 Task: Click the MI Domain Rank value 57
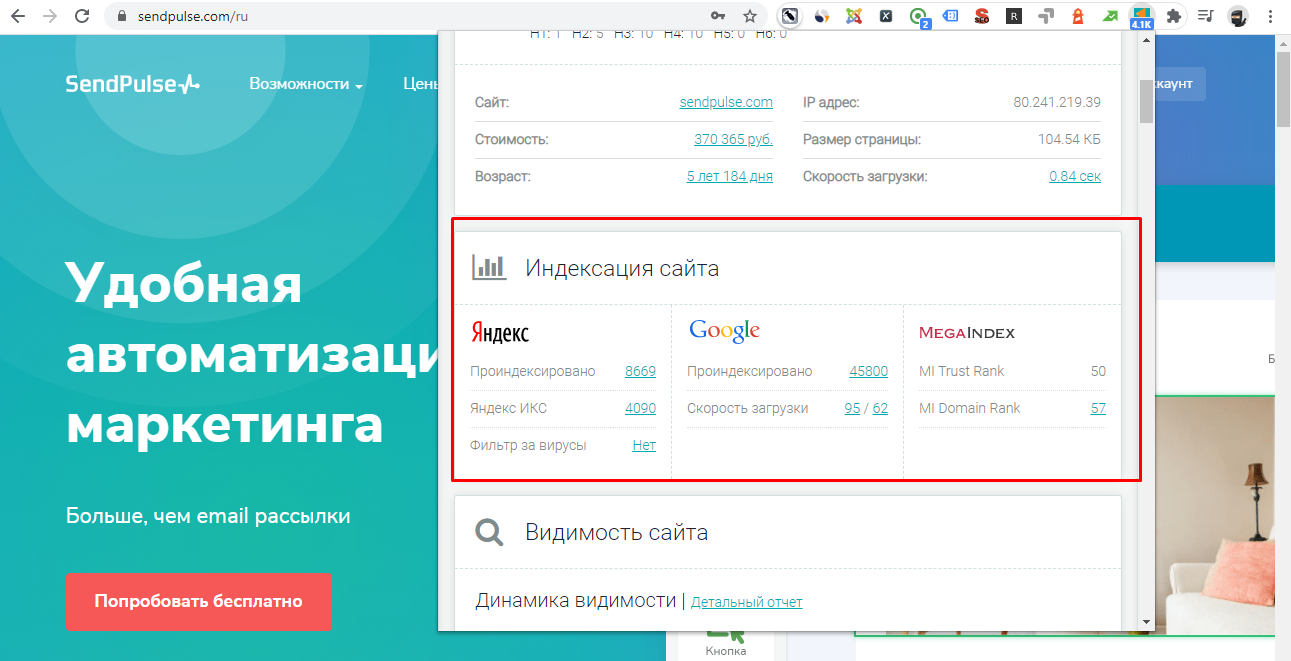pos(1098,408)
